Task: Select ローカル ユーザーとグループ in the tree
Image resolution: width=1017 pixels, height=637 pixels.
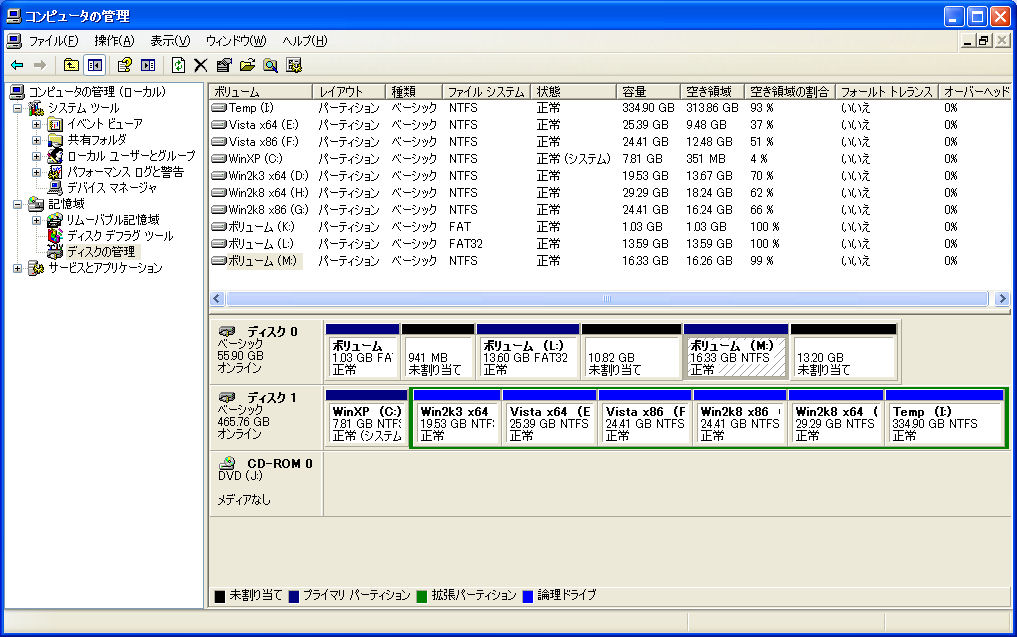Action: 131,156
